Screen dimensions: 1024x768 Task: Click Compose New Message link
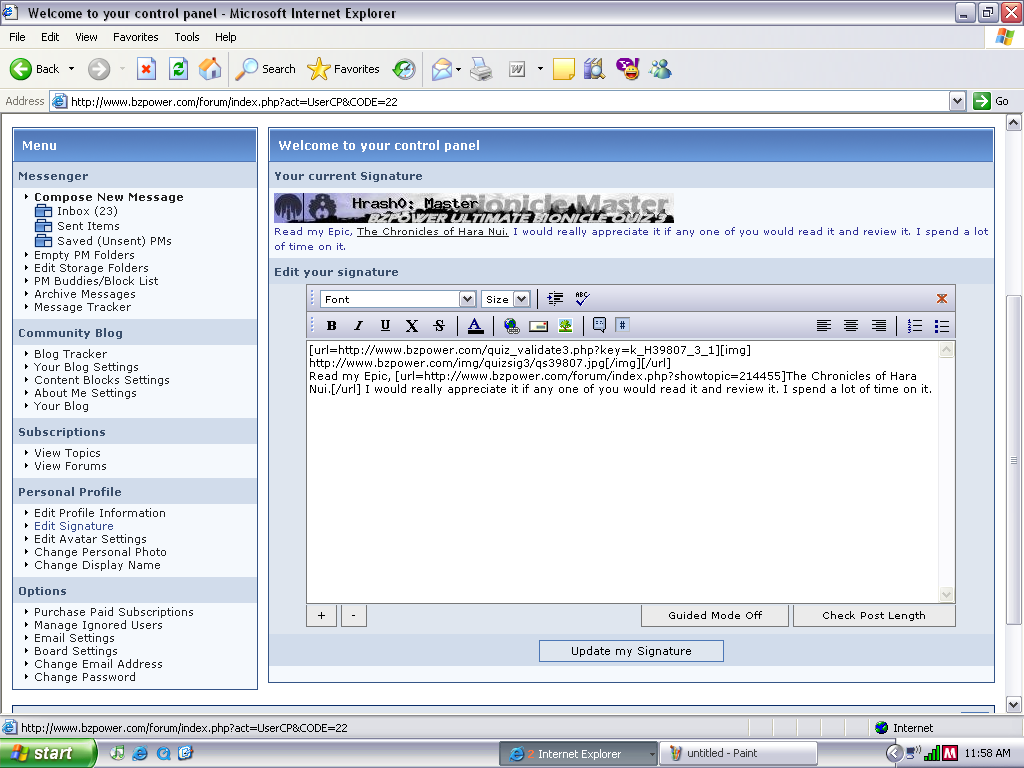pyautogui.click(x=108, y=197)
